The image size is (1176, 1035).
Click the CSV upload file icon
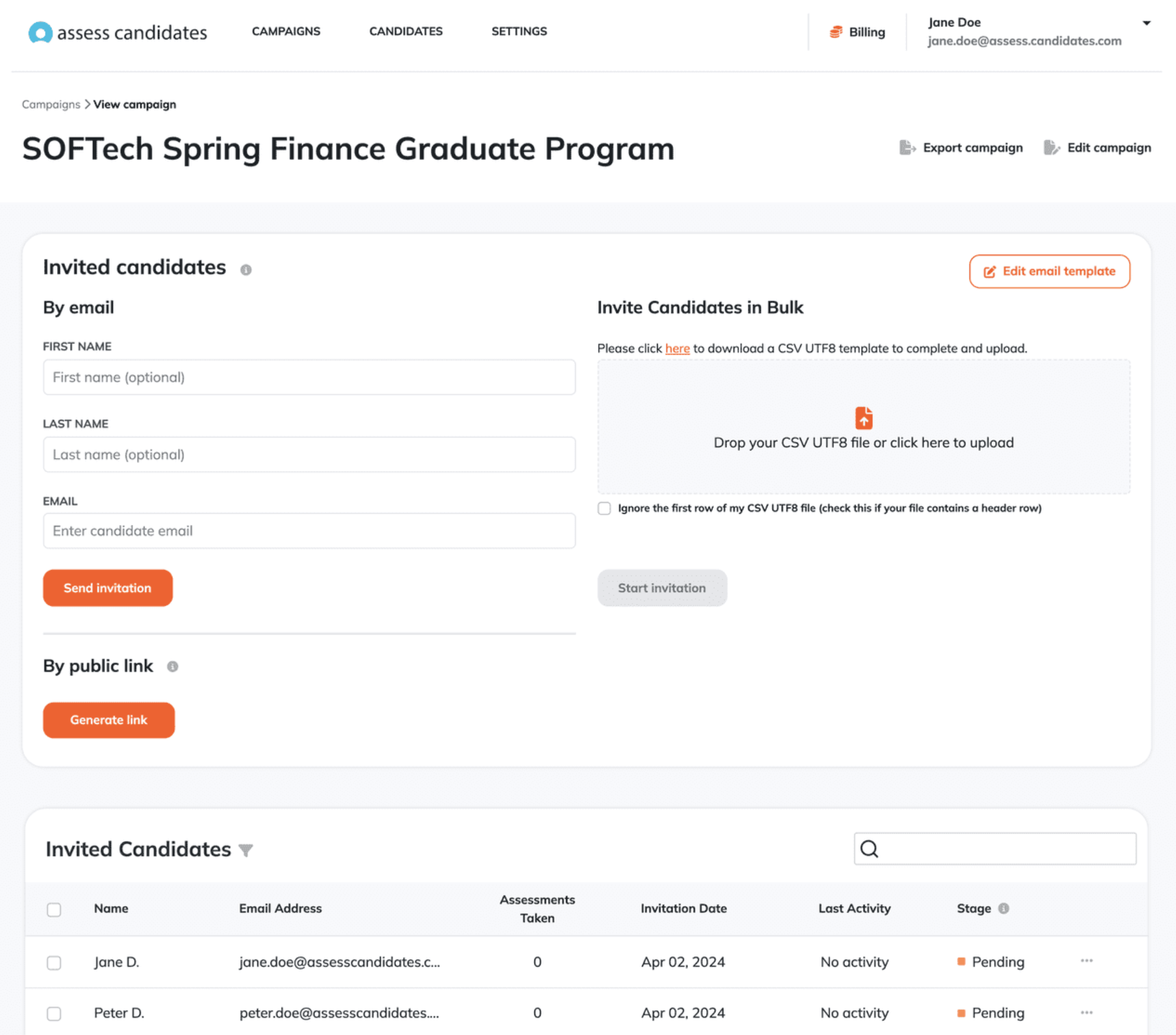pos(864,418)
